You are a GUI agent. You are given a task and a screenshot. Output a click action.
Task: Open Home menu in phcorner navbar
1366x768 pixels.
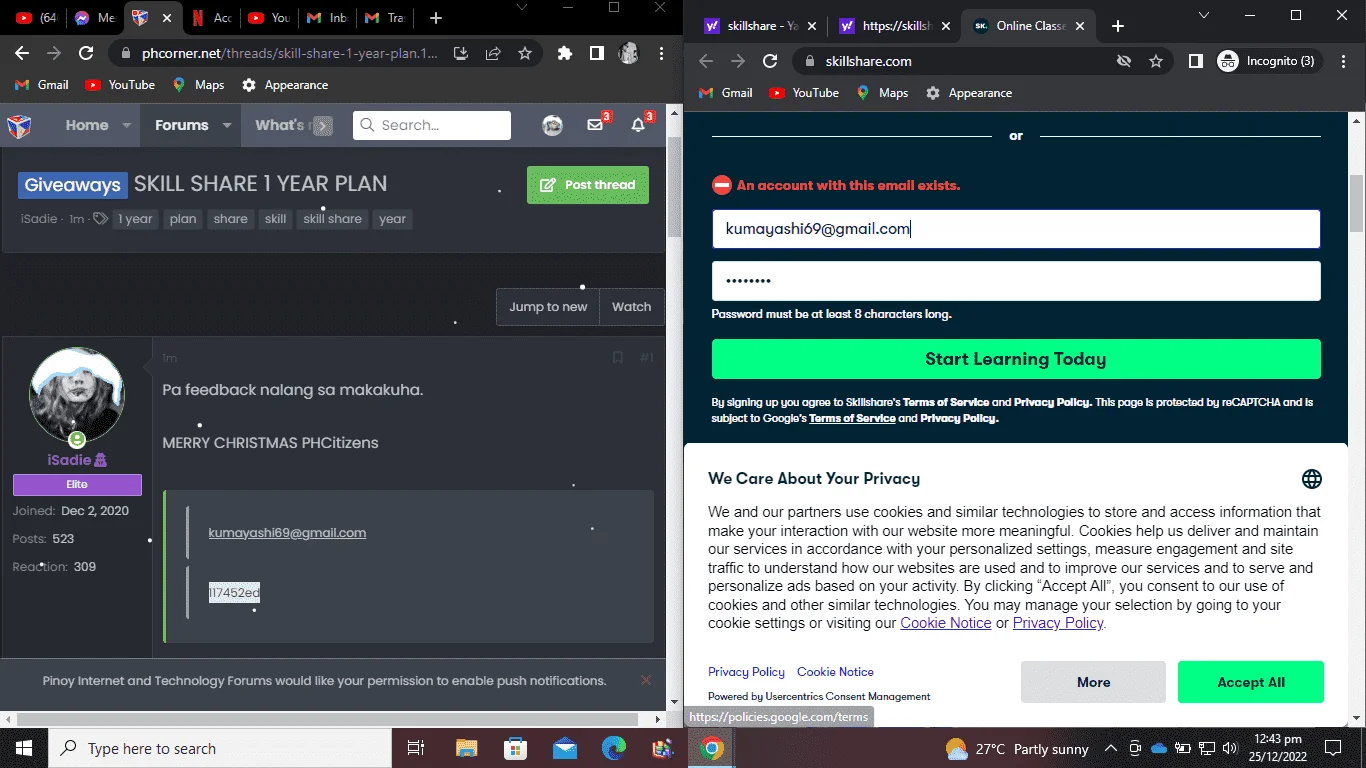tap(87, 125)
